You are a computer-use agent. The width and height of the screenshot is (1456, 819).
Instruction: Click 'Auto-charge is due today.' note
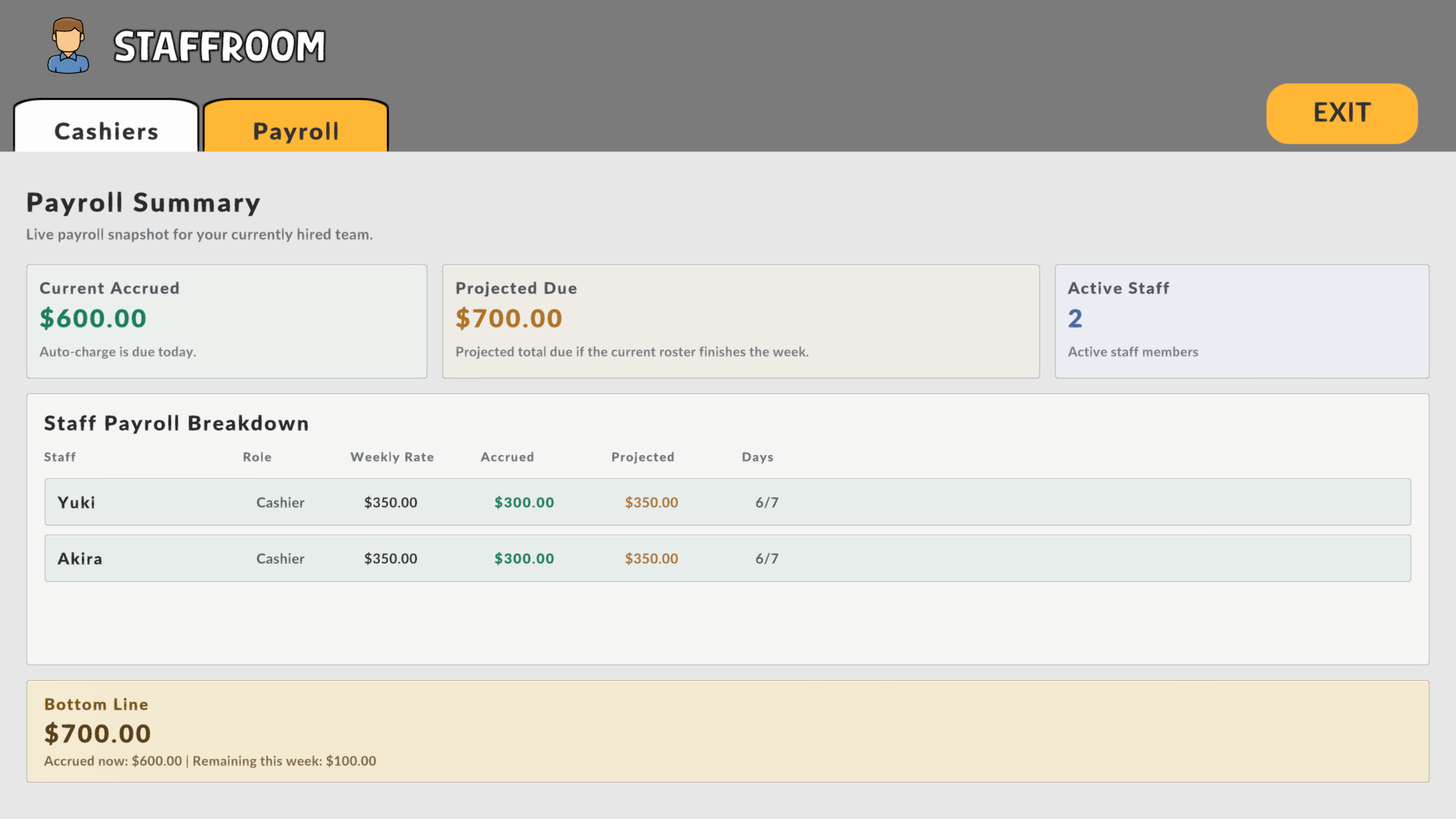tap(118, 352)
